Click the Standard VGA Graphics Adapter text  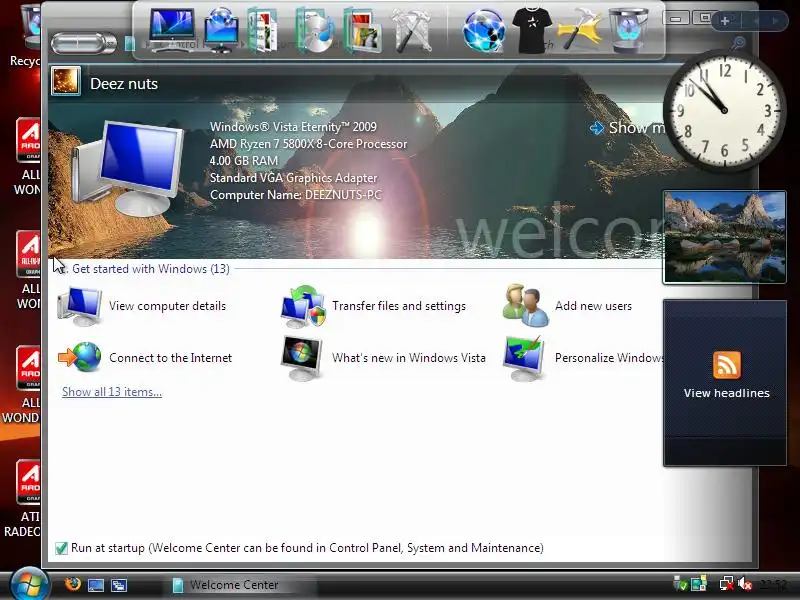tap(293, 178)
